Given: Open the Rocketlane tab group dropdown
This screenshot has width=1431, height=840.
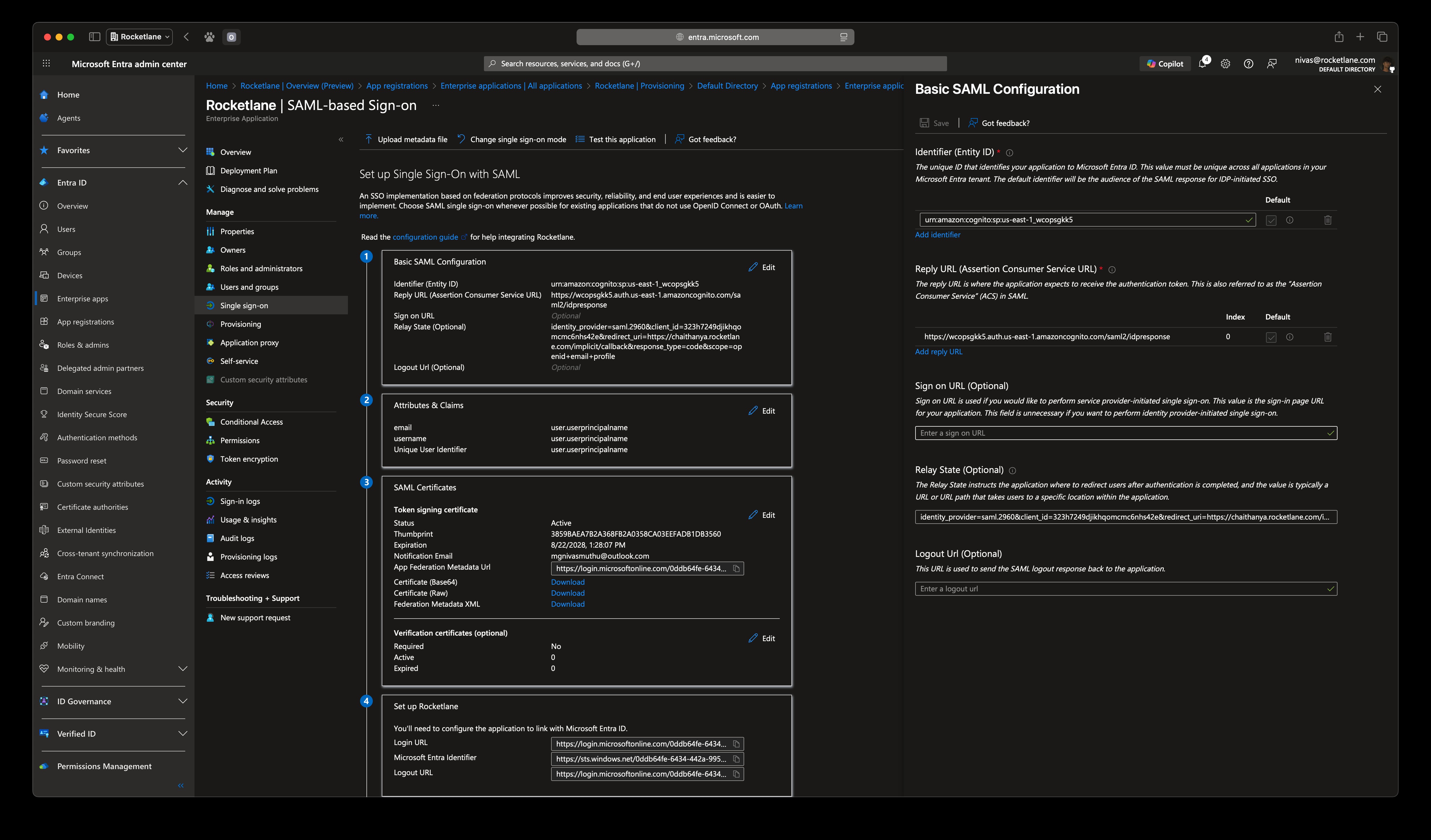Looking at the screenshot, I should [x=140, y=37].
